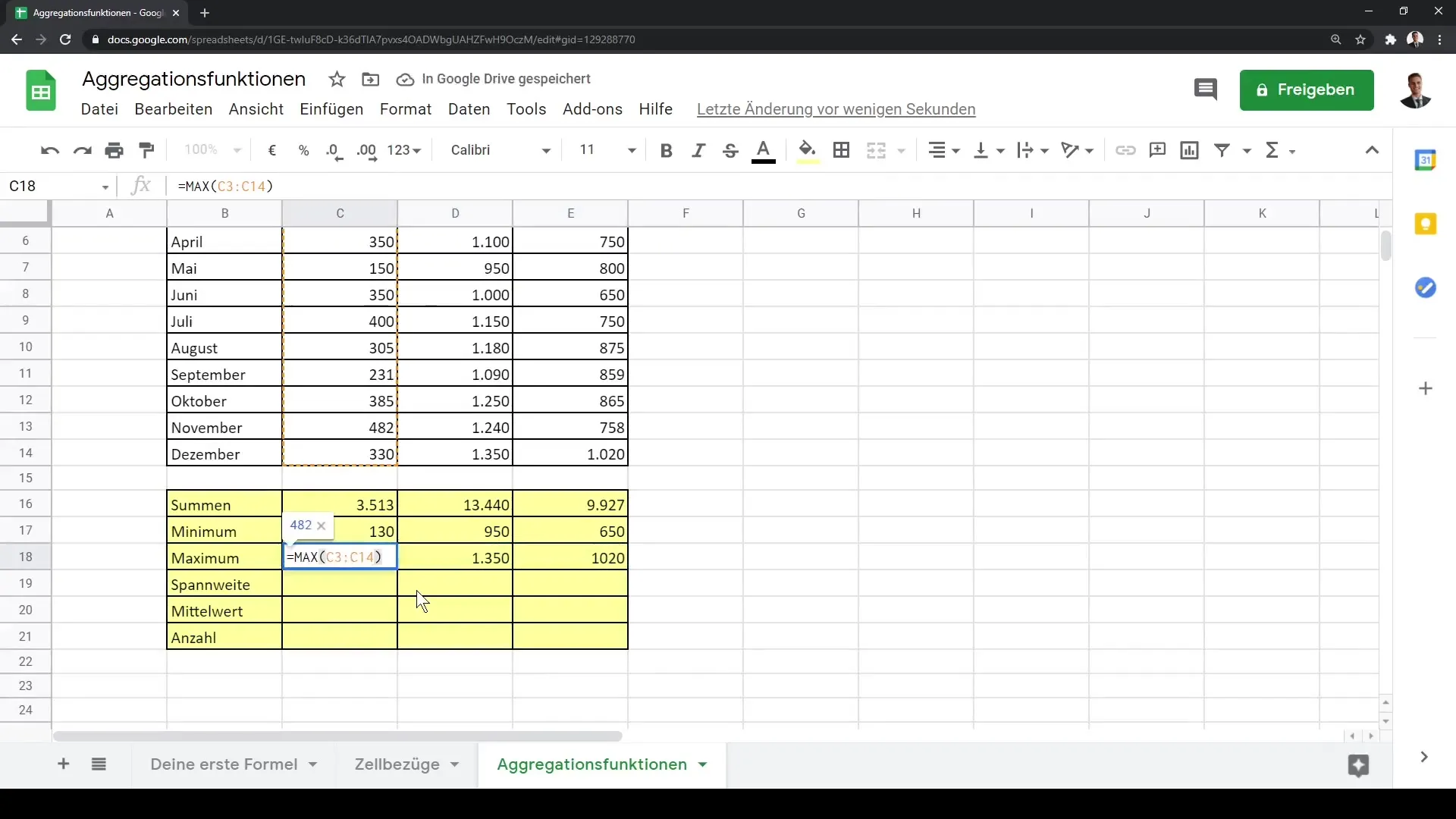Image resolution: width=1456 pixels, height=819 pixels.
Task: Open the Calibri font dropdown
Action: click(x=500, y=150)
